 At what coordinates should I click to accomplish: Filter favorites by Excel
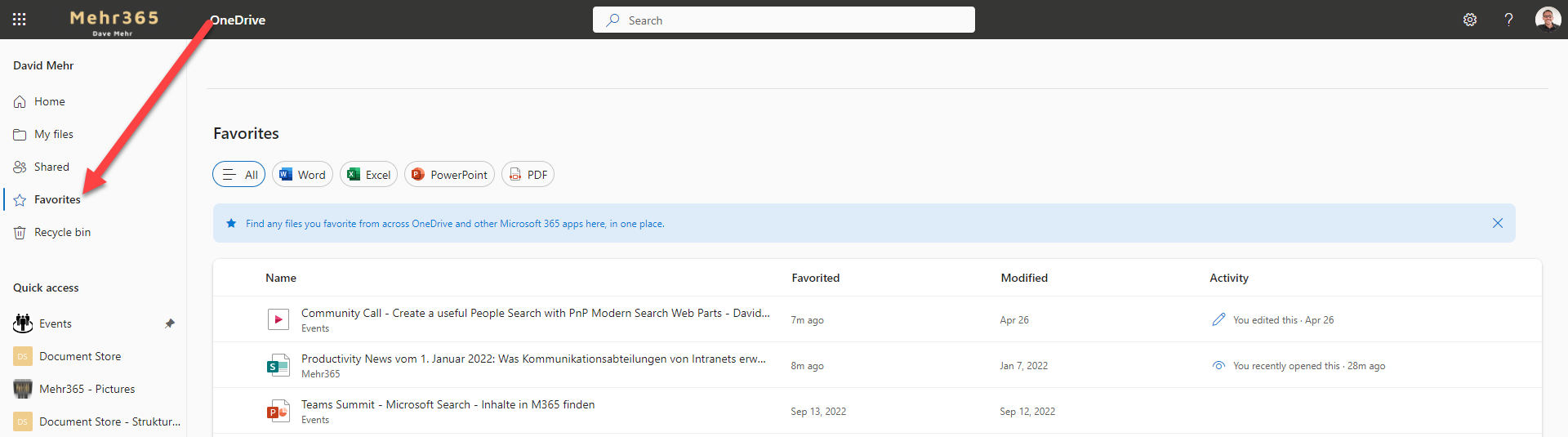click(368, 174)
